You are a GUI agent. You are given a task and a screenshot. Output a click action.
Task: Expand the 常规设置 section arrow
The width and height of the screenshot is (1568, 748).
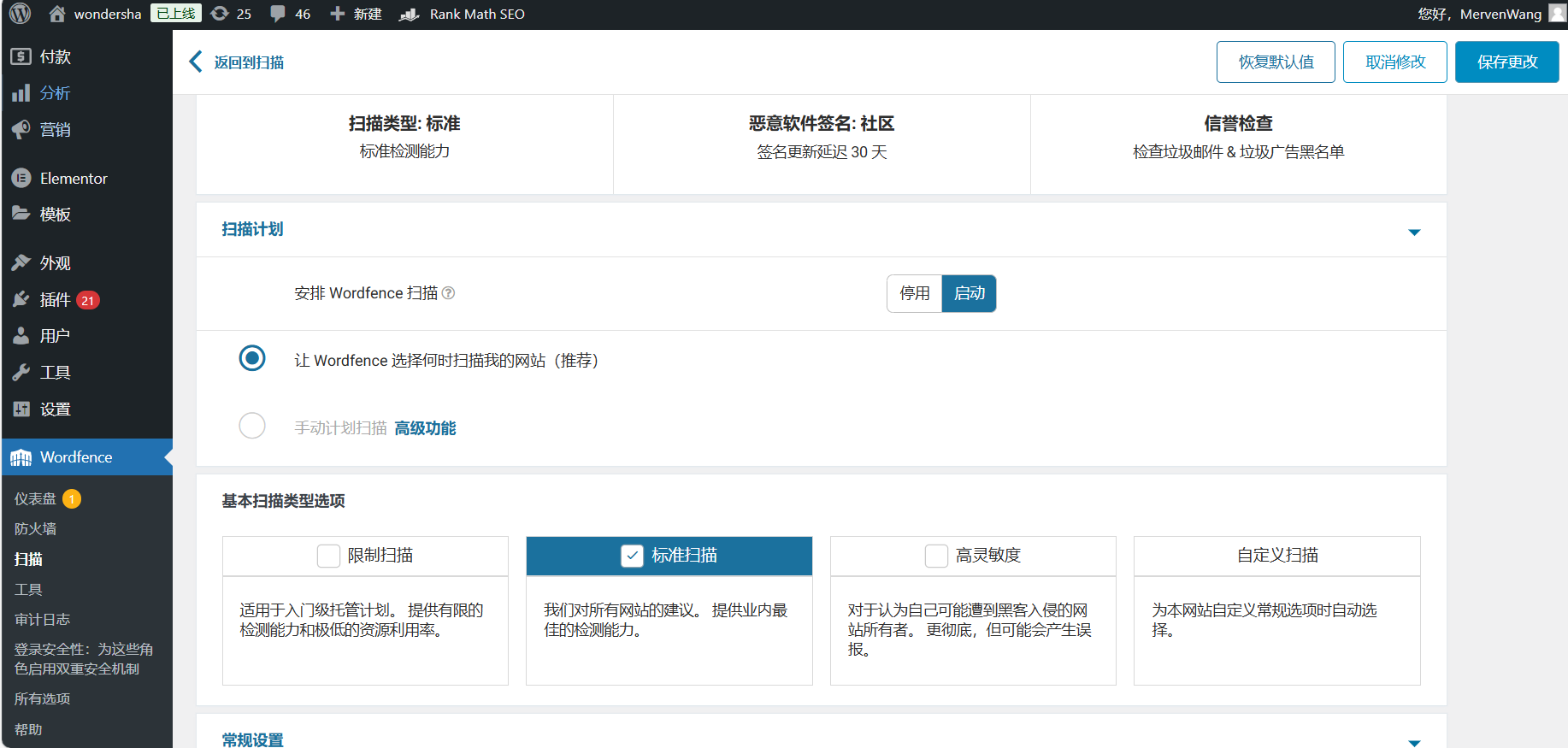click(x=1414, y=742)
